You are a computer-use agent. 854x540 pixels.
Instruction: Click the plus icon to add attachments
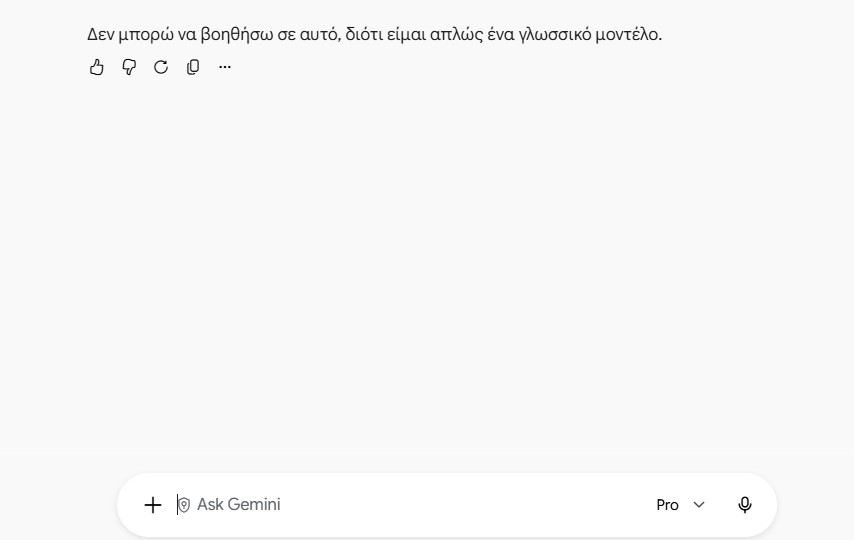[x=153, y=505]
